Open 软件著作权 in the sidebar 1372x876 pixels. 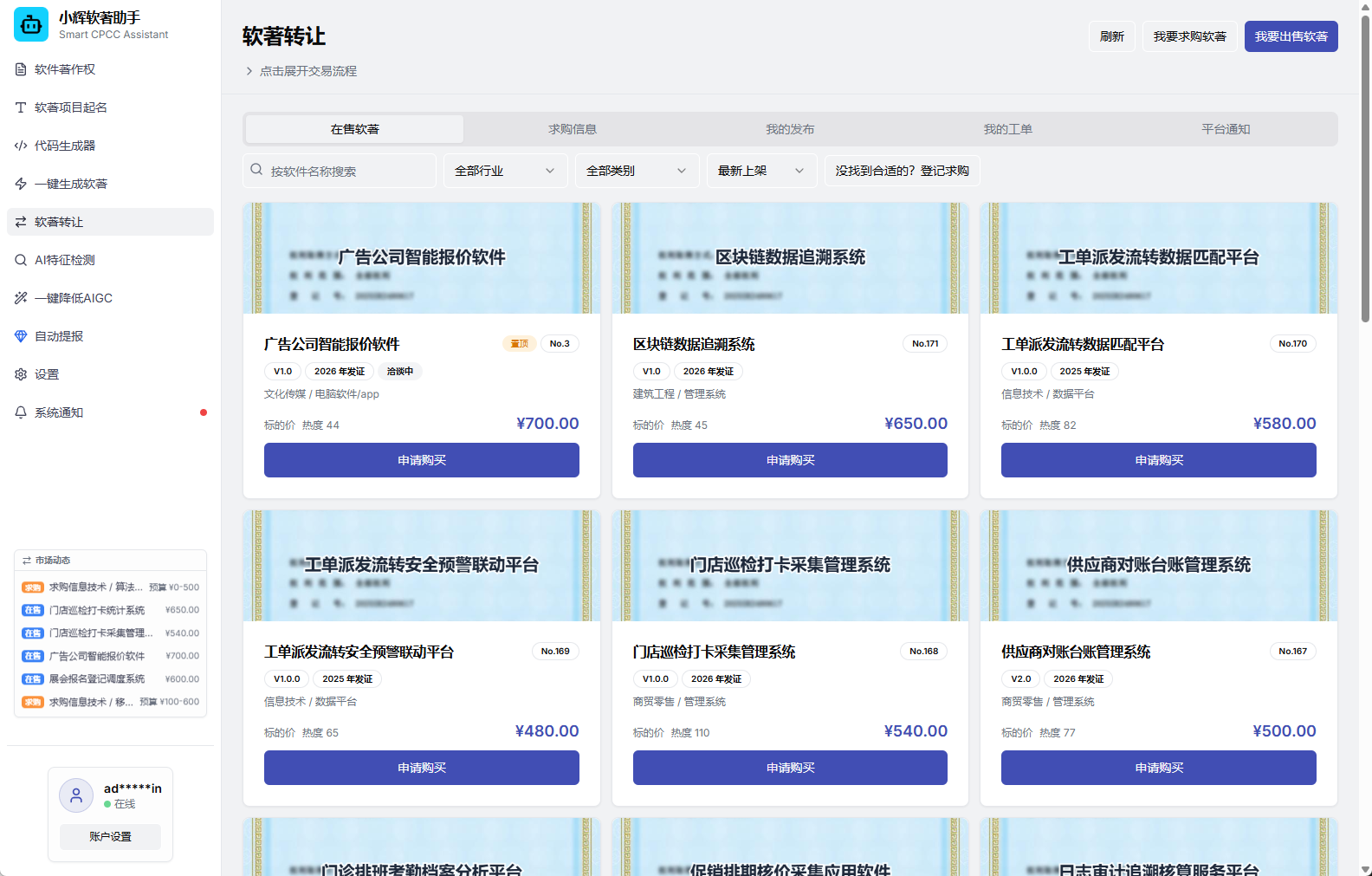pos(110,69)
